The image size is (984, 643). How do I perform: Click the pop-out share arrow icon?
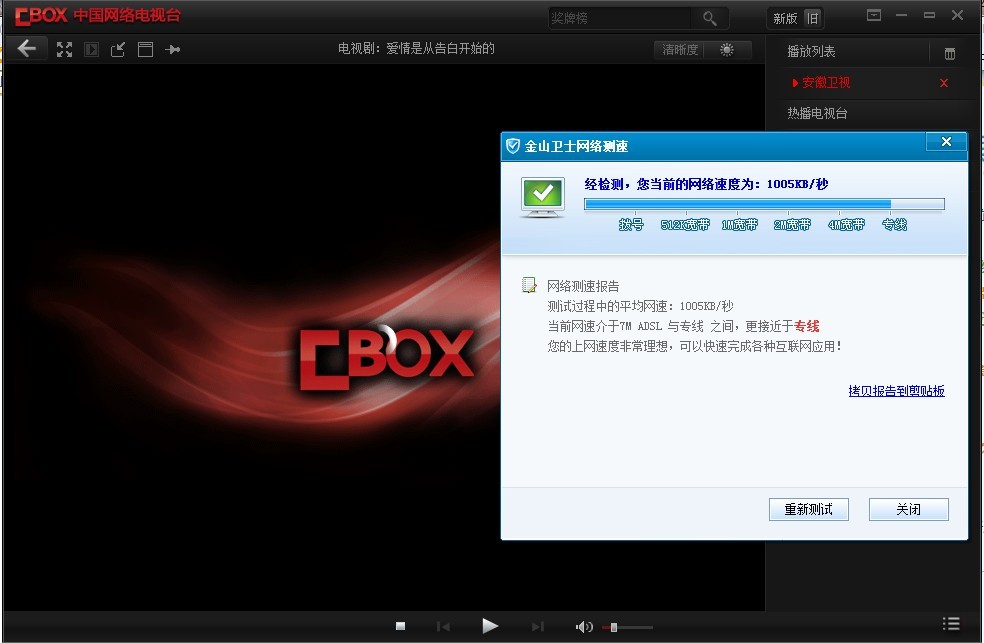(x=118, y=50)
